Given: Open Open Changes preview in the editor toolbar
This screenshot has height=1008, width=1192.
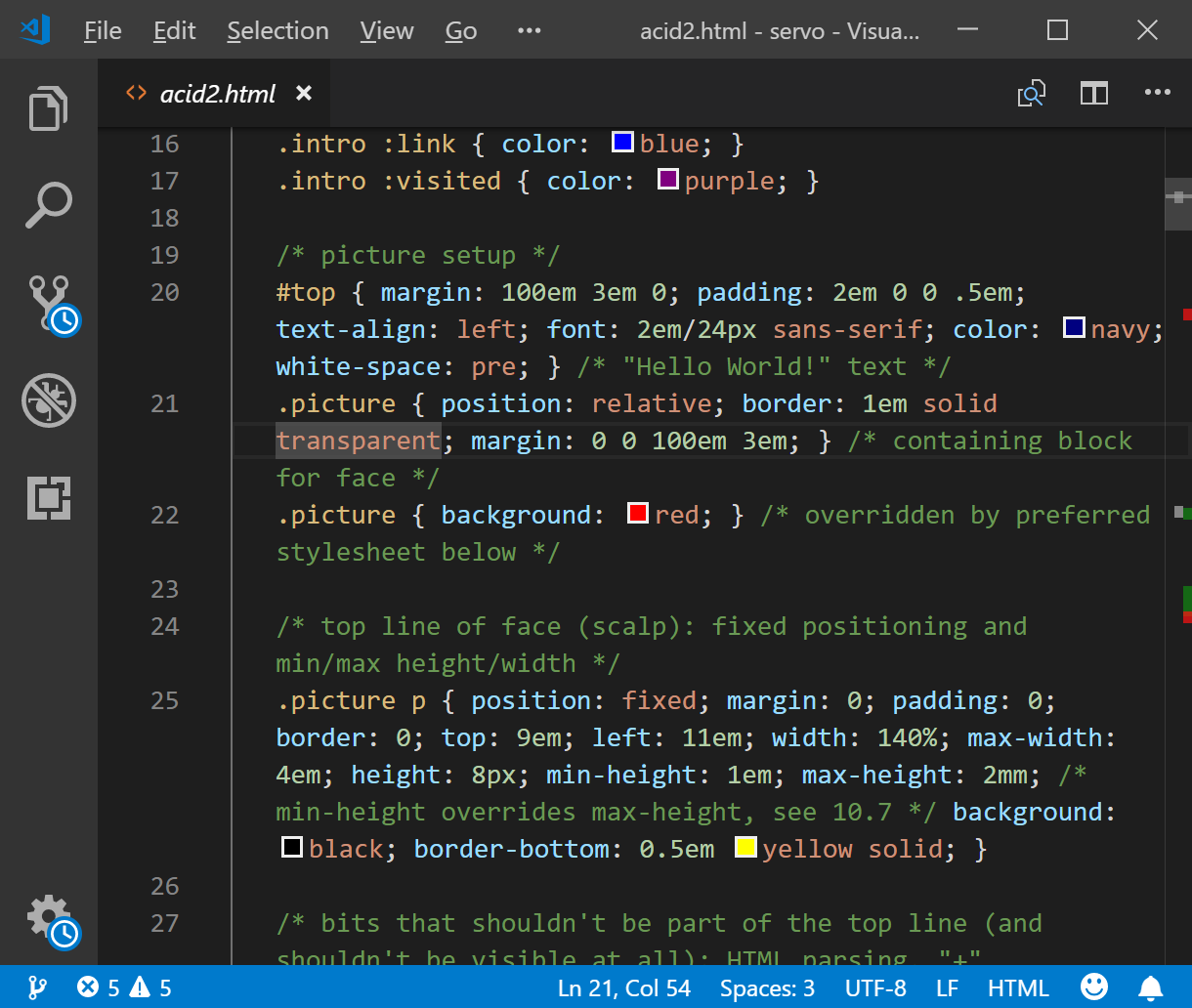Looking at the screenshot, I should click(1031, 93).
